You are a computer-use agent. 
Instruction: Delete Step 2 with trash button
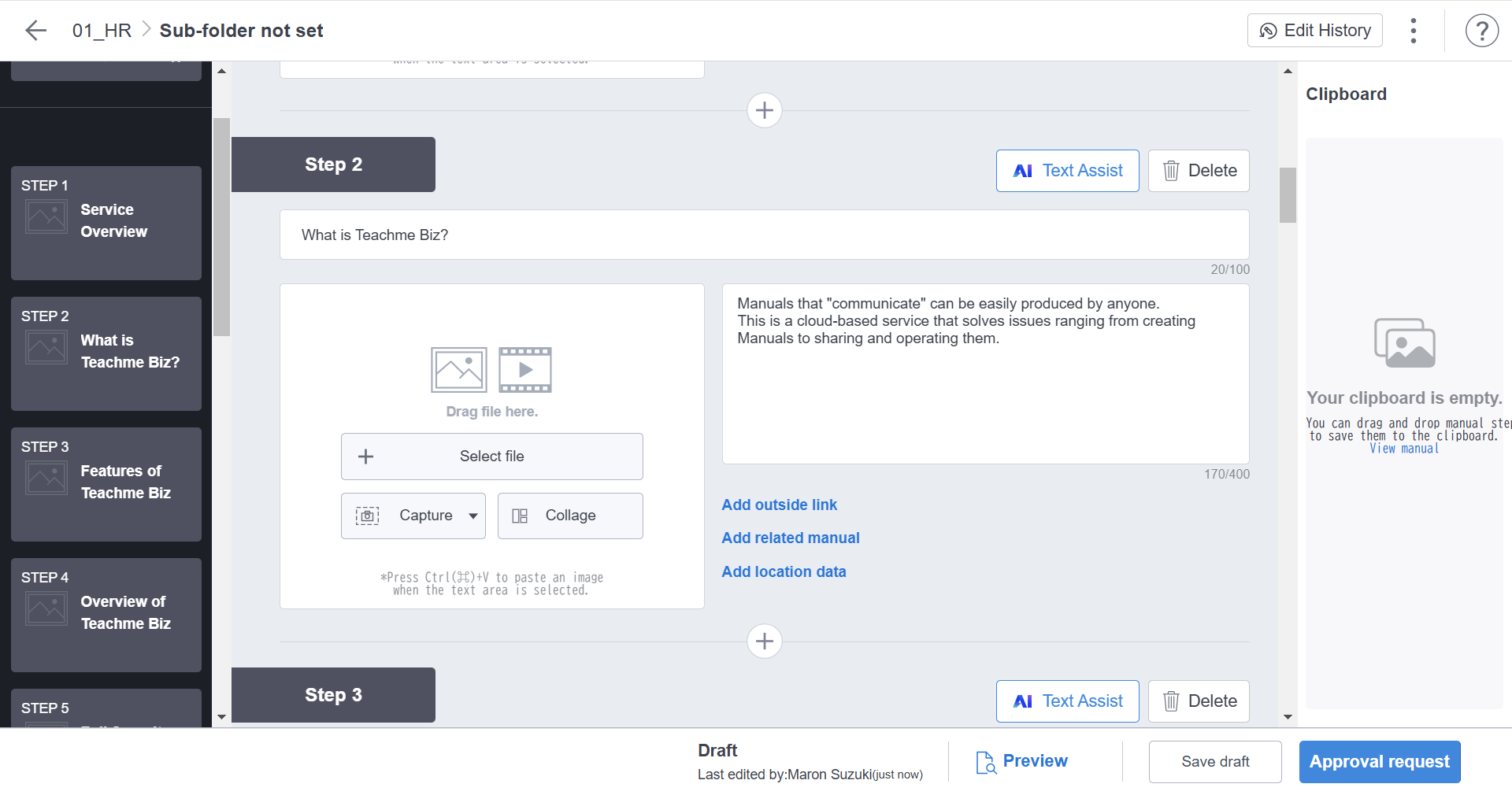click(1198, 171)
